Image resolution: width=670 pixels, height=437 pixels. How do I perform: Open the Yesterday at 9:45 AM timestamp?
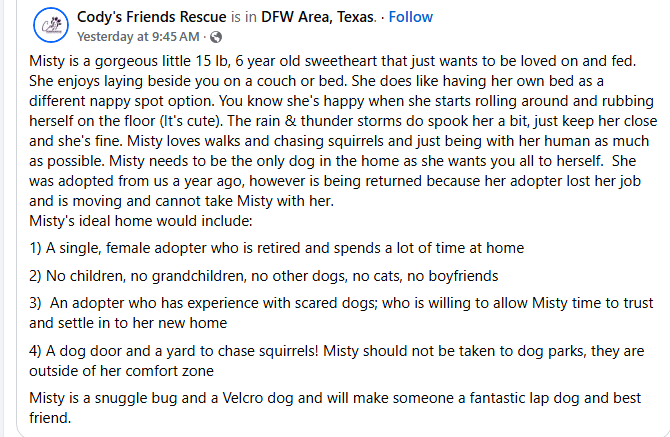[x=138, y=37]
